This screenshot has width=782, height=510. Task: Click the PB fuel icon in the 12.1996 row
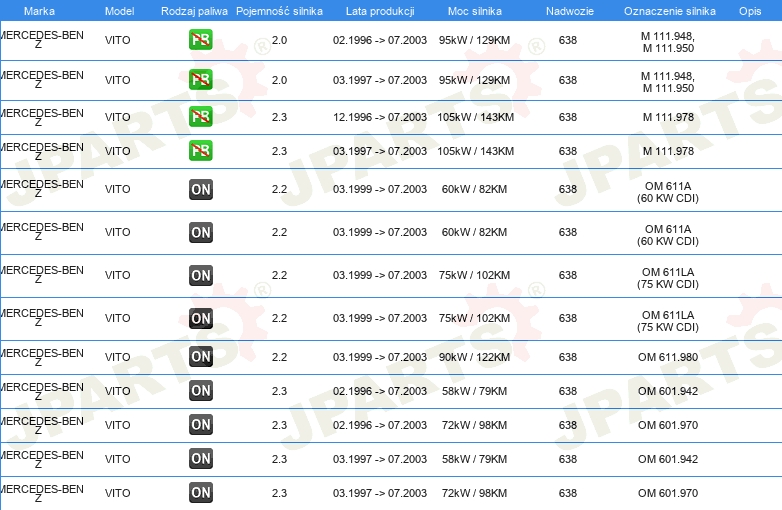(201, 117)
